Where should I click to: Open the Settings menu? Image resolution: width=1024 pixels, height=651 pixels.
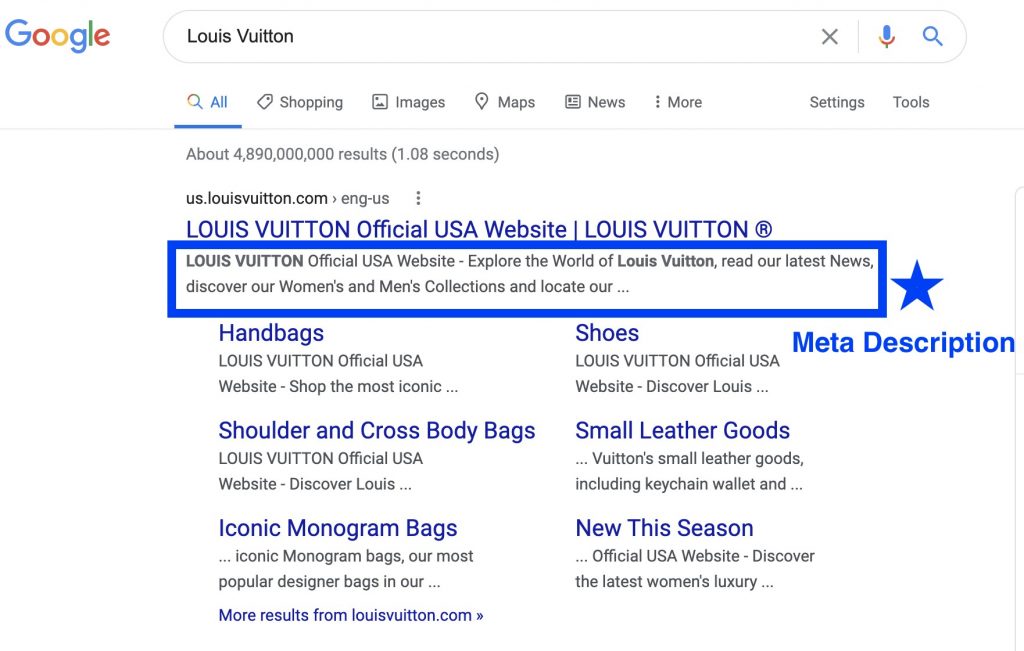(836, 102)
